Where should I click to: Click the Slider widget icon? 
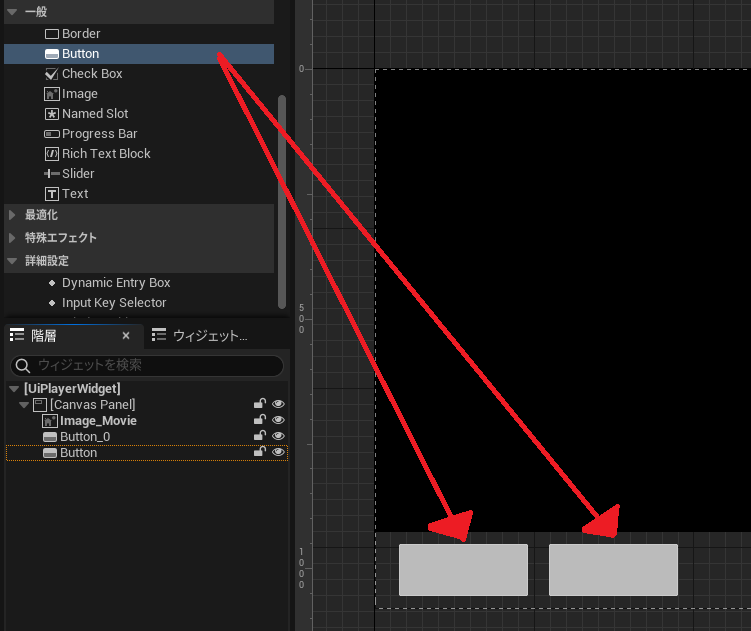pyautogui.click(x=51, y=173)
